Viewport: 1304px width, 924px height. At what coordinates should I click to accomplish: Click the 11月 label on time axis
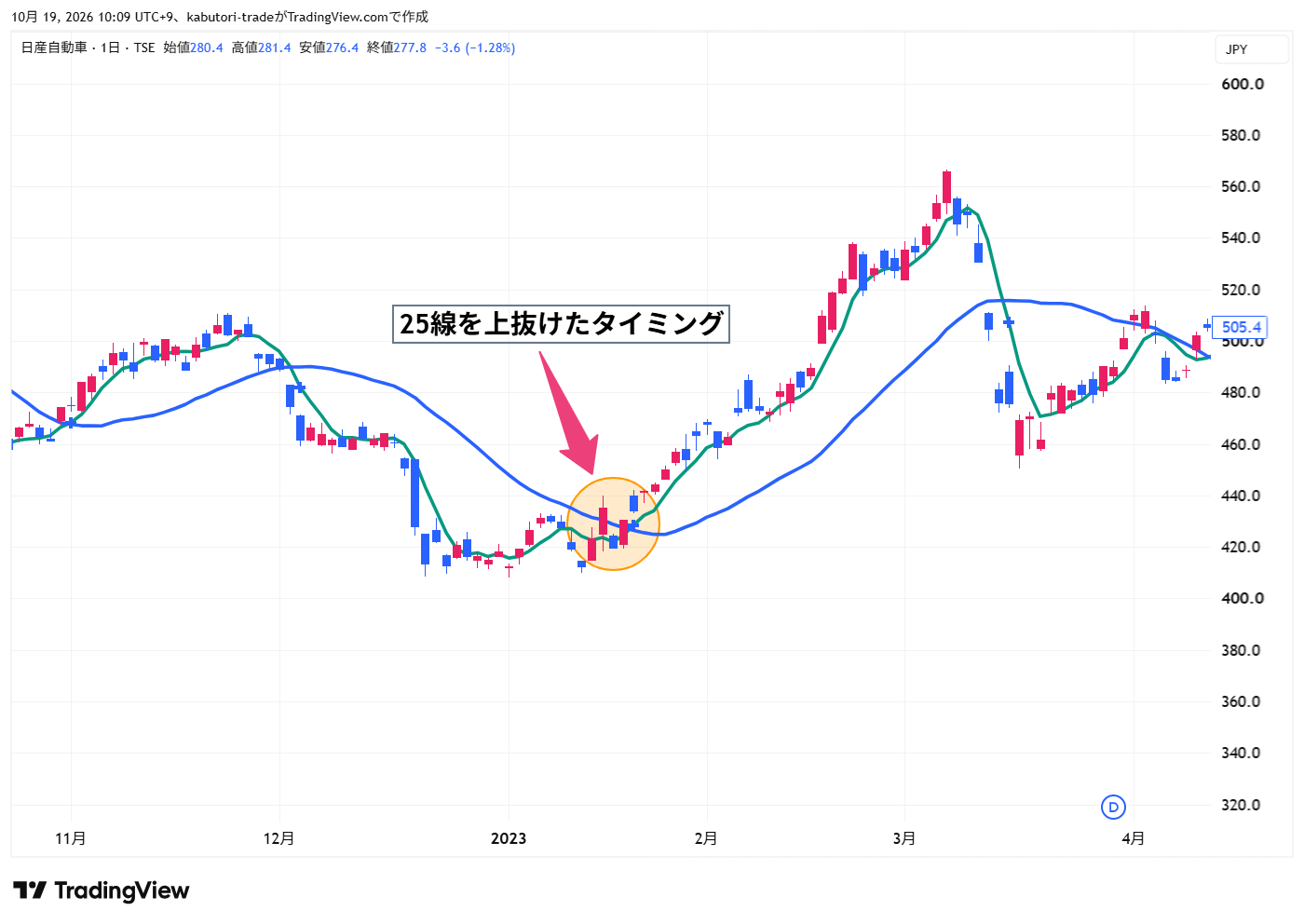click(x=71, y=838)
